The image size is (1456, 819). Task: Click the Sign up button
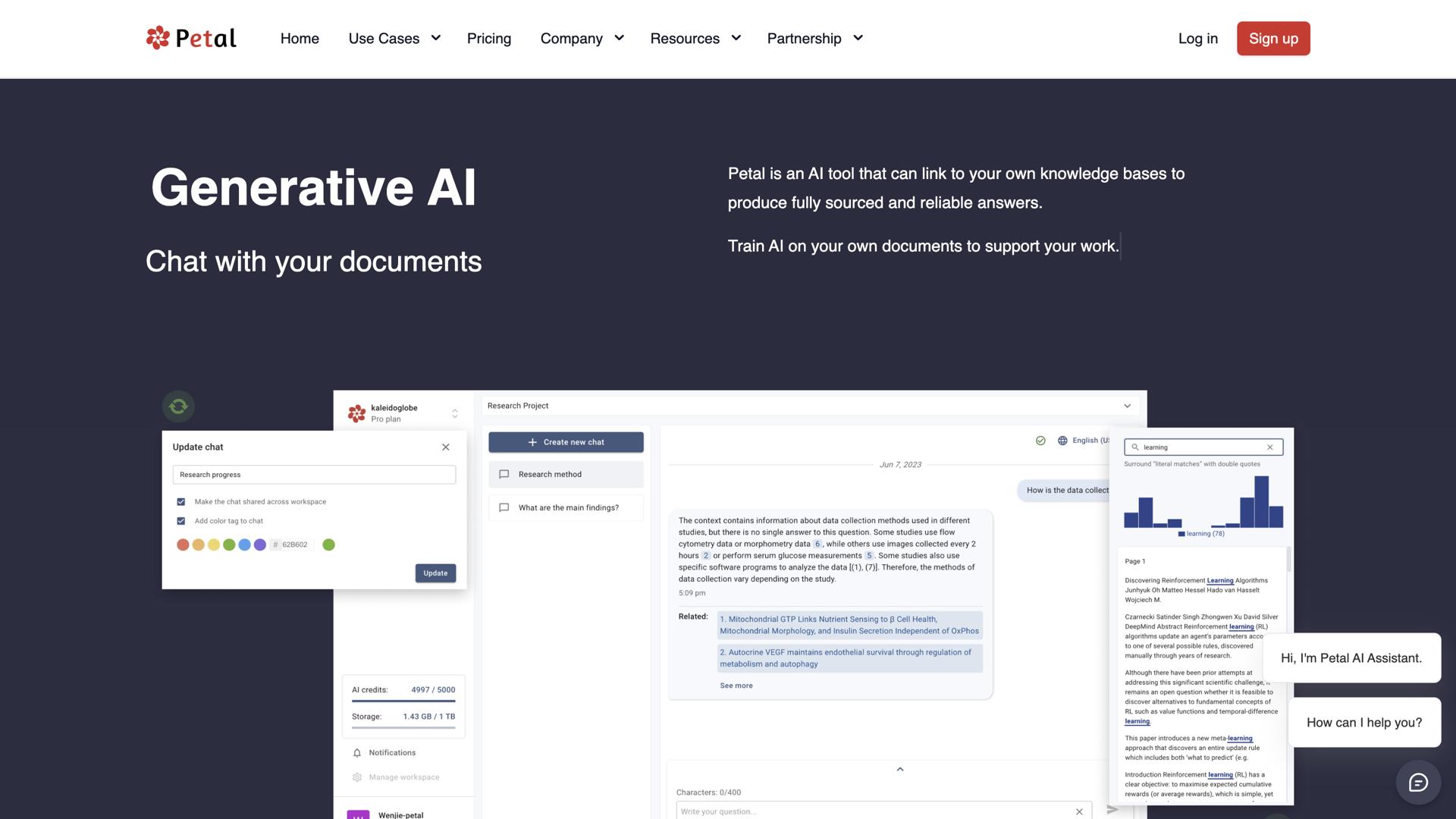[1272, 39]
